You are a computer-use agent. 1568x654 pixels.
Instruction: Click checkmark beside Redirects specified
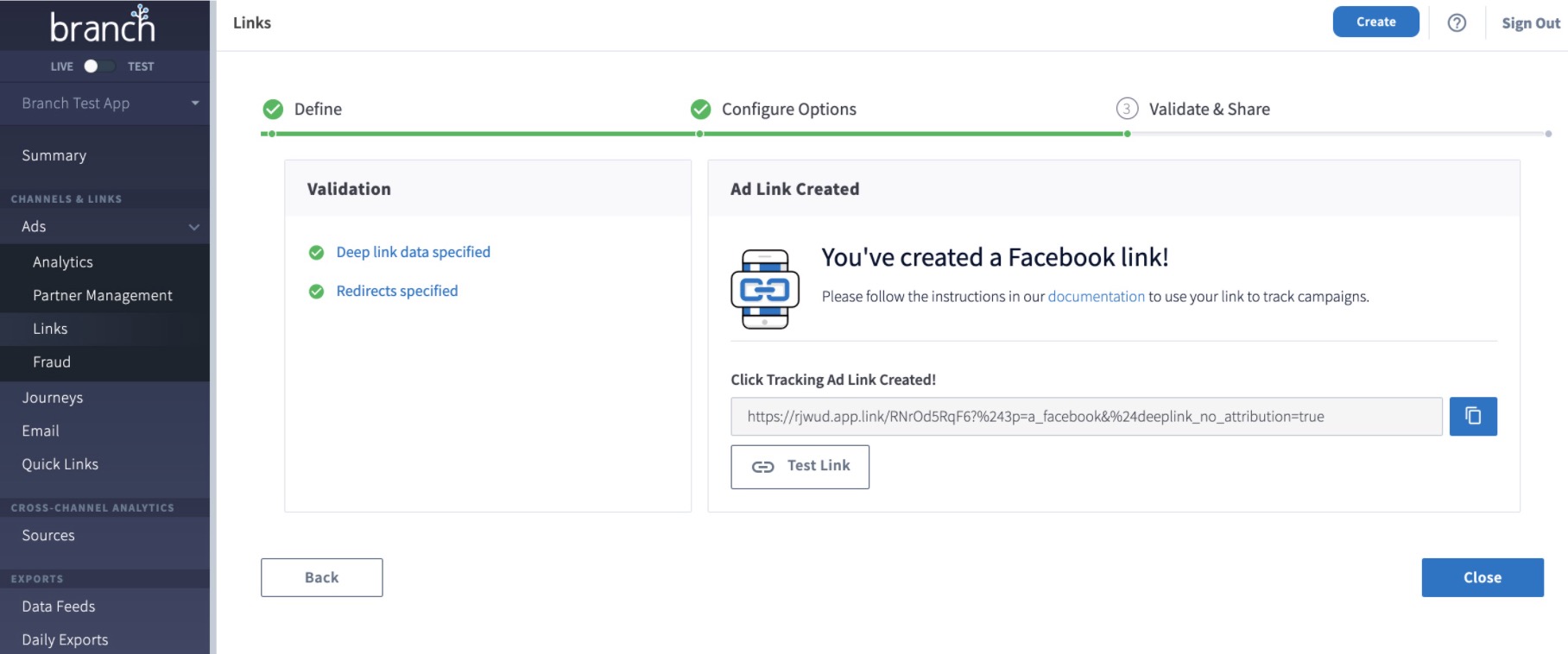316,292
